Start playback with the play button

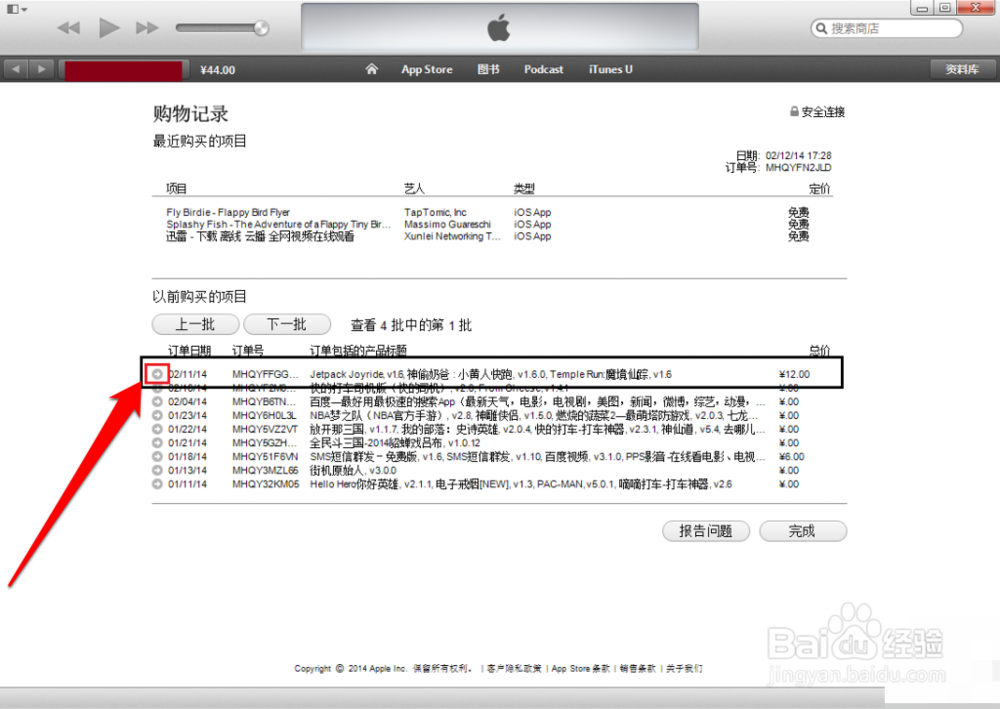tap(109, 27)
